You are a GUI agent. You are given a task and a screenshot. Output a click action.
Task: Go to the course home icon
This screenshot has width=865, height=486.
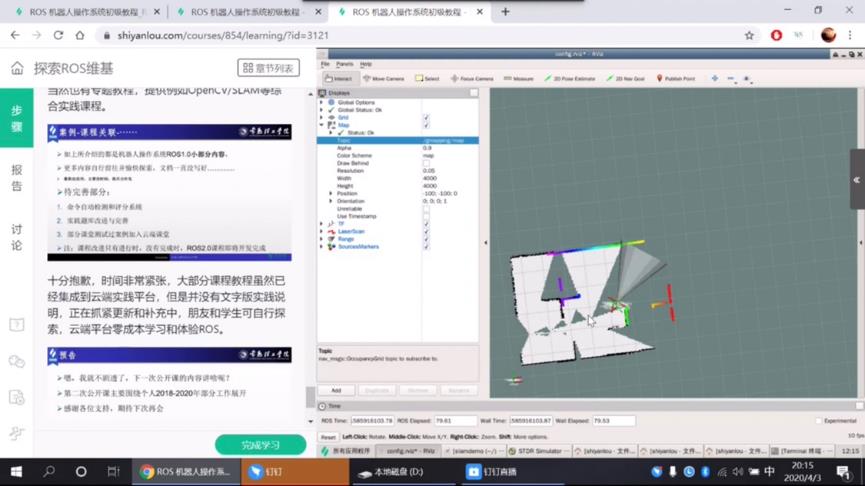pos(17,68)
